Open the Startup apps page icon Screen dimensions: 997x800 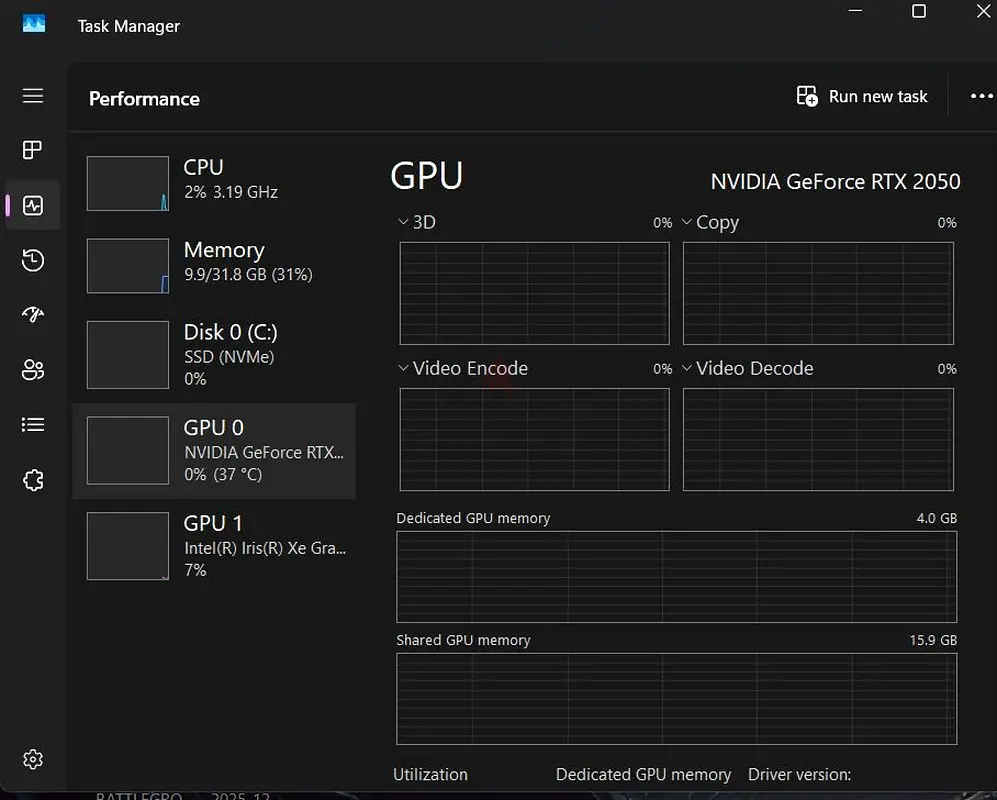[x=33, y=315]
